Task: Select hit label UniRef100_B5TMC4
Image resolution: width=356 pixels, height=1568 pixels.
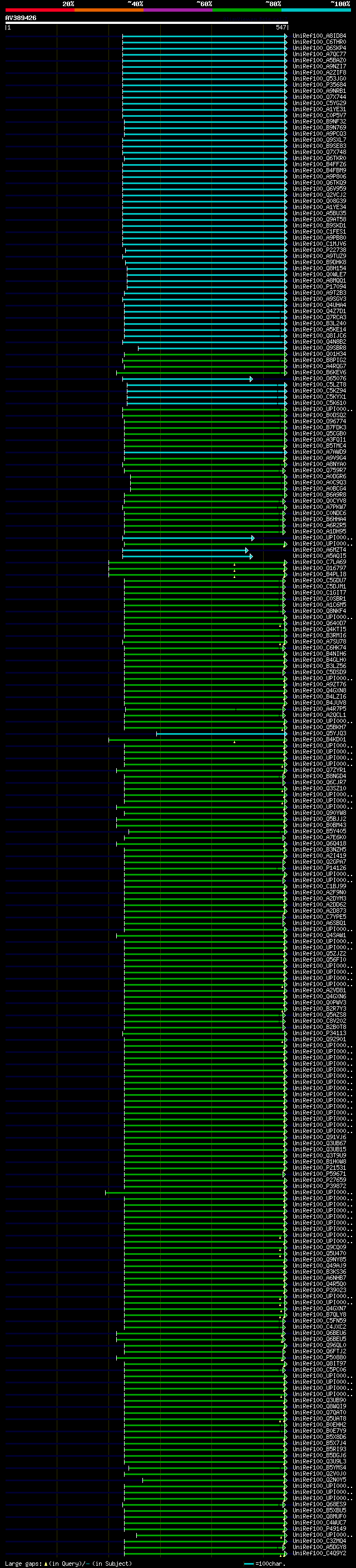Action: (319, 446)
